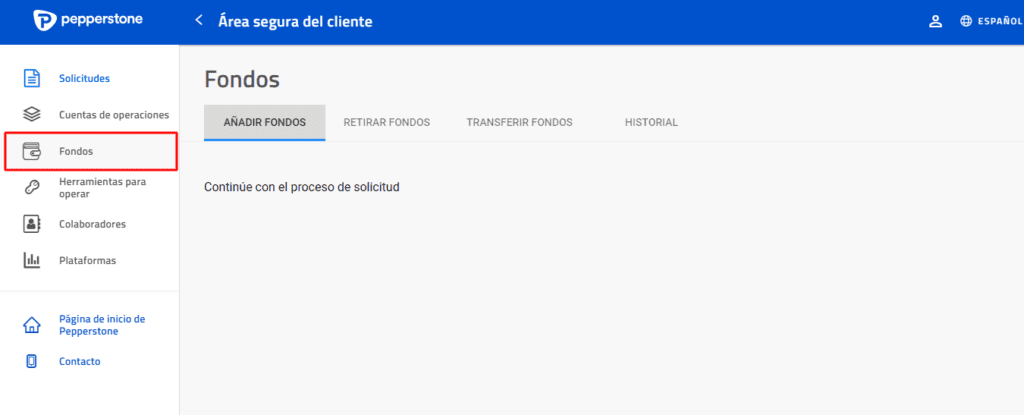Click the Fondos wallet icon
The width and height of the screenshot is (1024, 415).
(32, 151)
